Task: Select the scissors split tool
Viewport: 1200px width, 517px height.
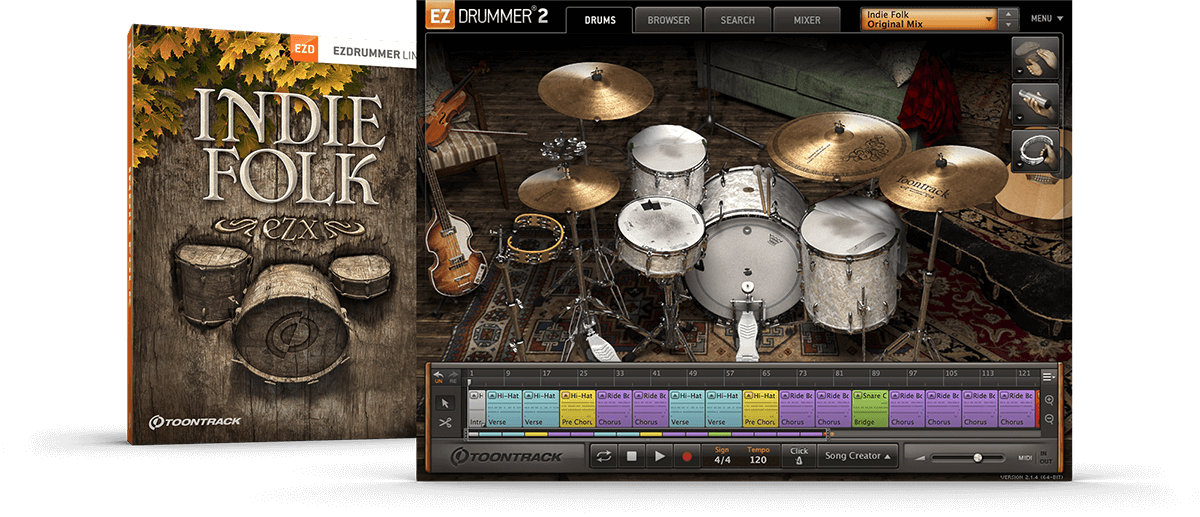Action: click(x=445, y=423)
